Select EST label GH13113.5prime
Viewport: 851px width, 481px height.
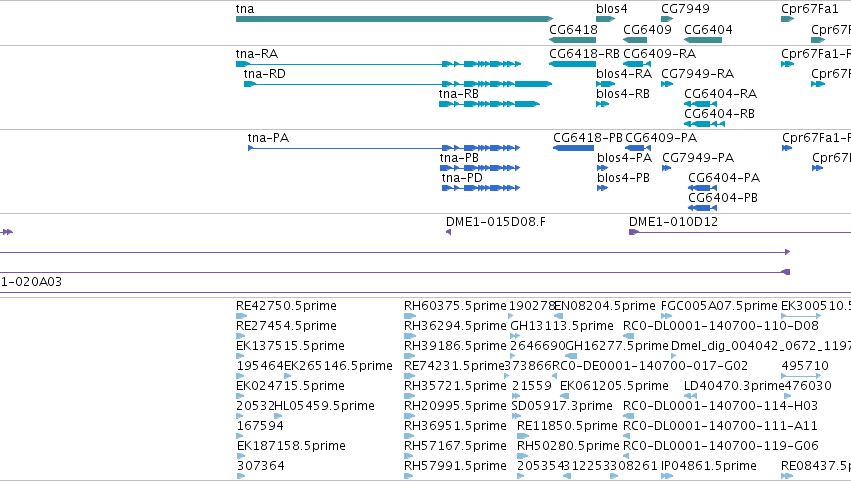pos(562,326)
